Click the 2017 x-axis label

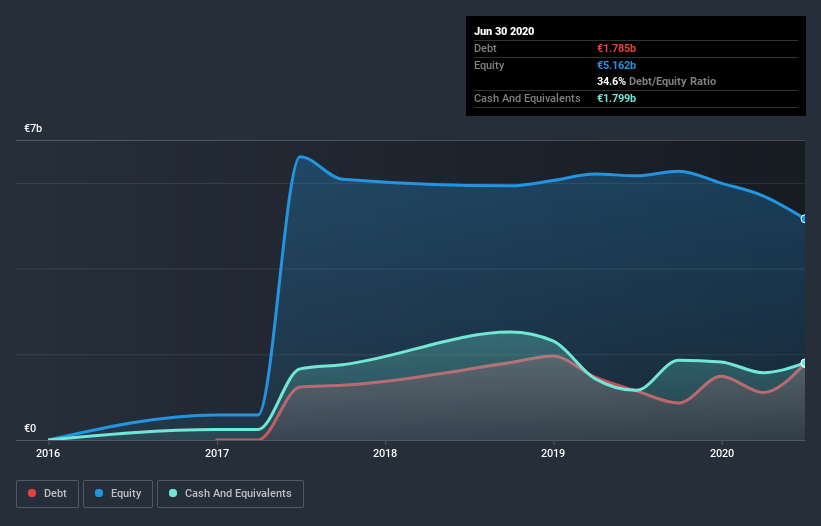(x=217, y=453)
